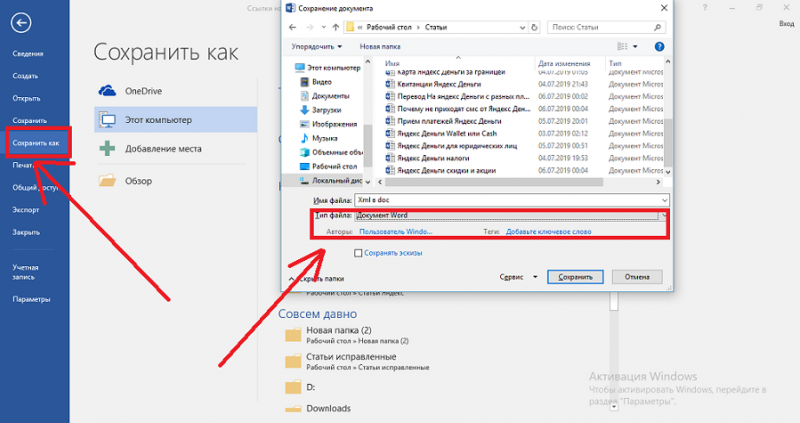Click the back arrow circle in Word backstage
Screen dimensions: 800x423
(x=21, y=23)
